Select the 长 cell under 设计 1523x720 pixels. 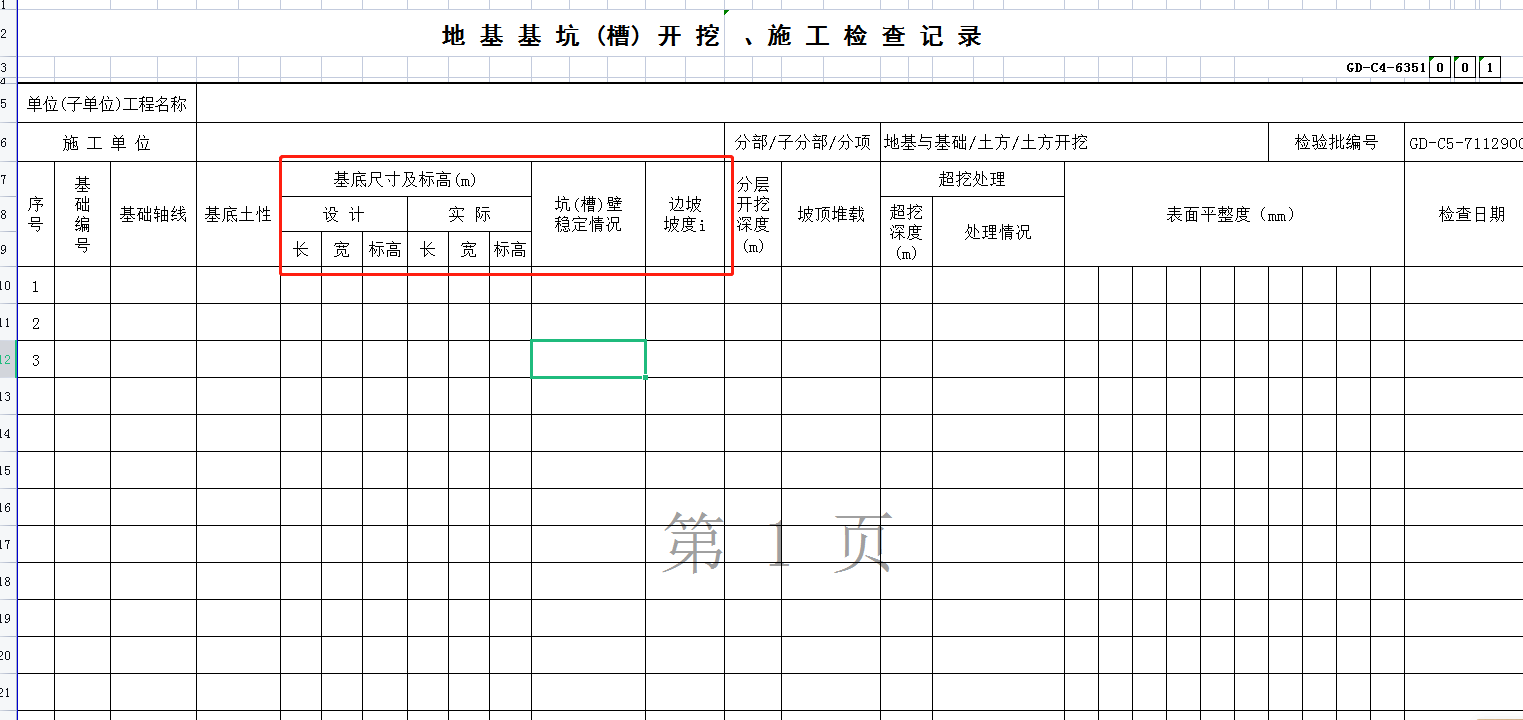tap(301, 250)
